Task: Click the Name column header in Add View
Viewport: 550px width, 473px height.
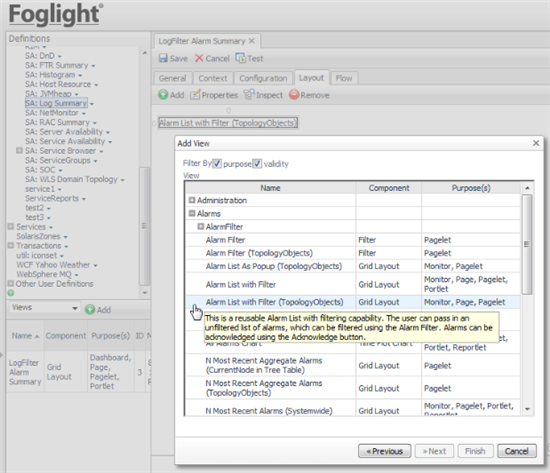Action: click(270, 188)
